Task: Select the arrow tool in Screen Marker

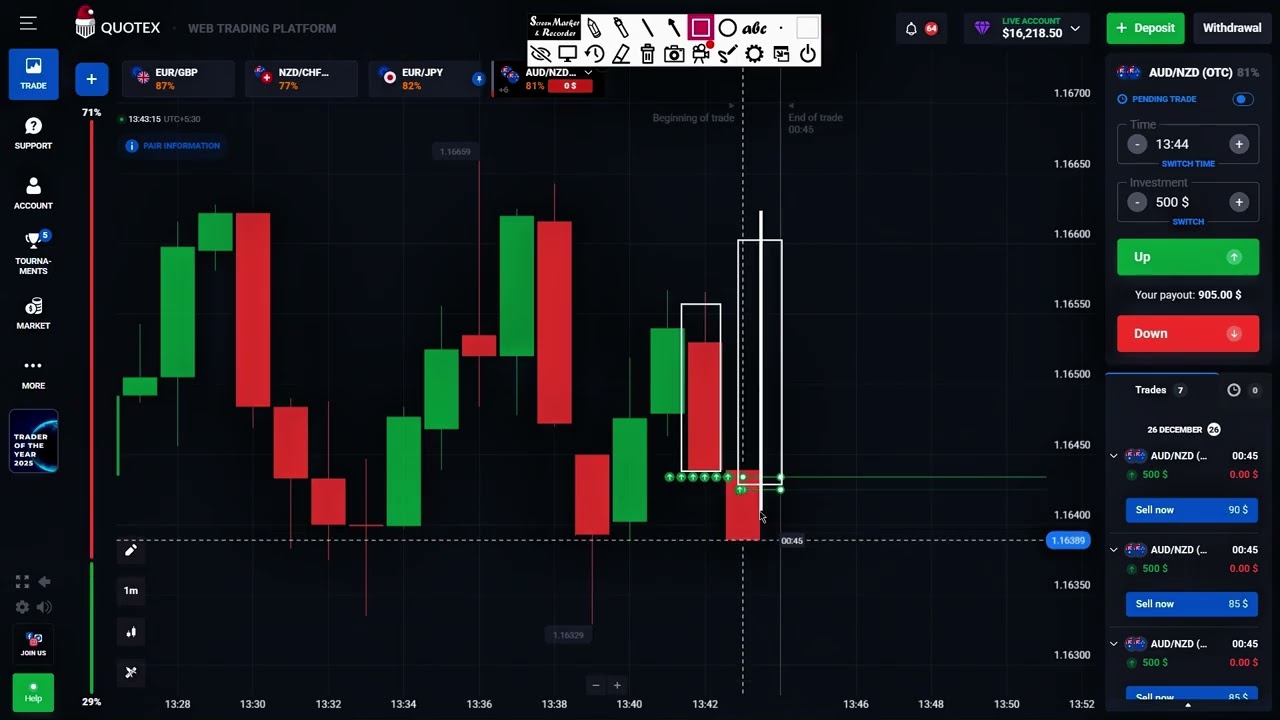Action: [673, 28]
